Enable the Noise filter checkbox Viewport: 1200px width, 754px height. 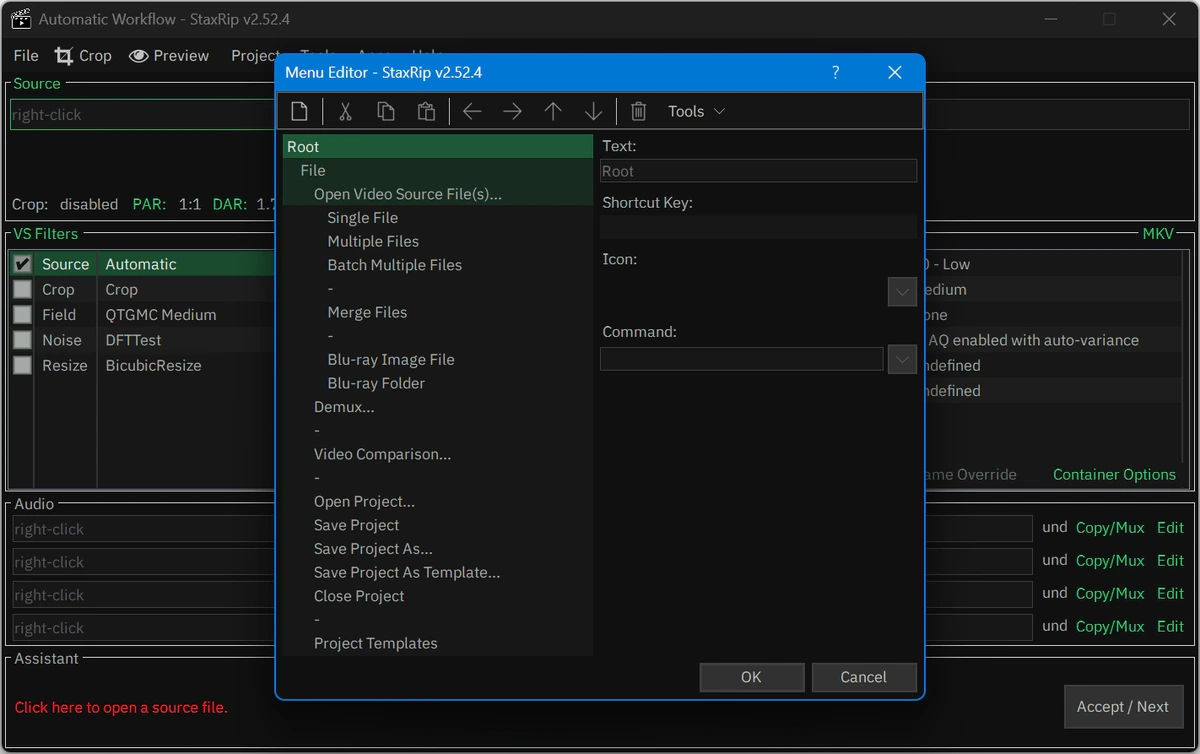pos(23,340)
